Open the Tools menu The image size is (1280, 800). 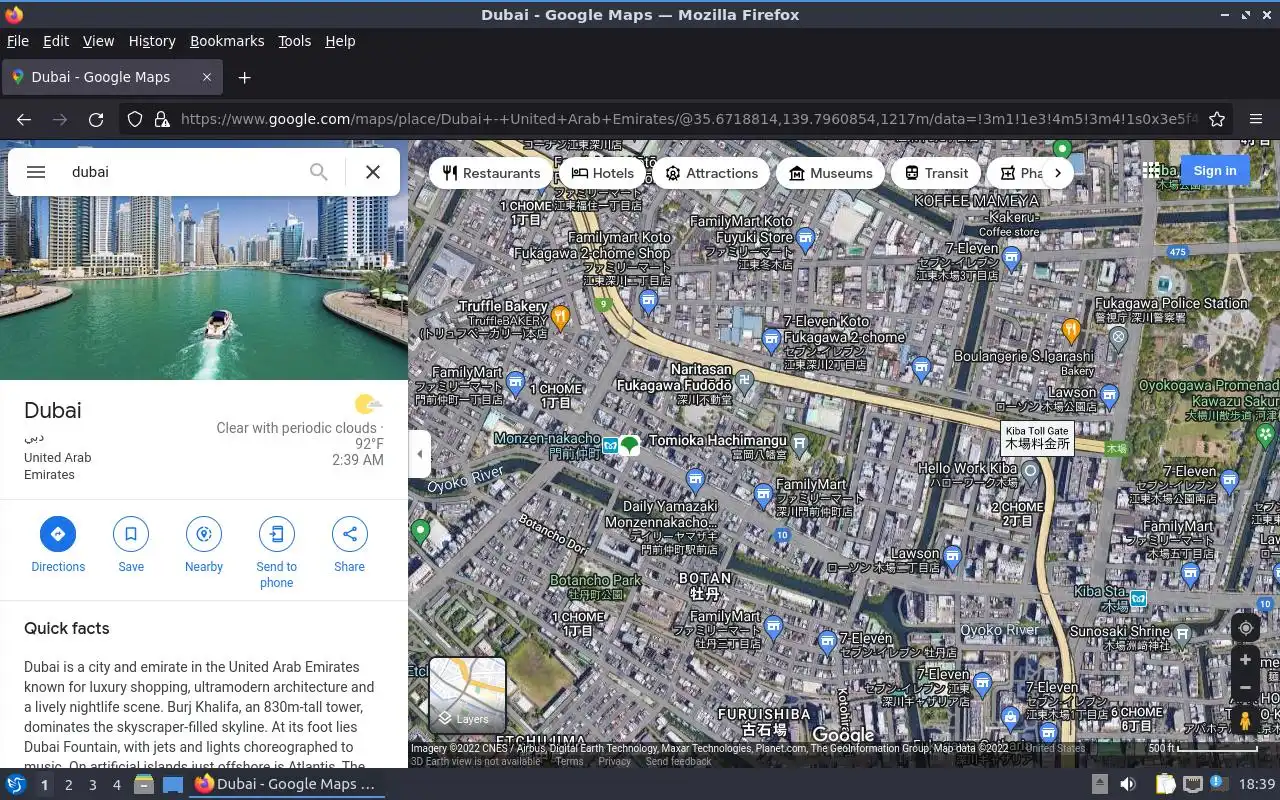point(295,41)
